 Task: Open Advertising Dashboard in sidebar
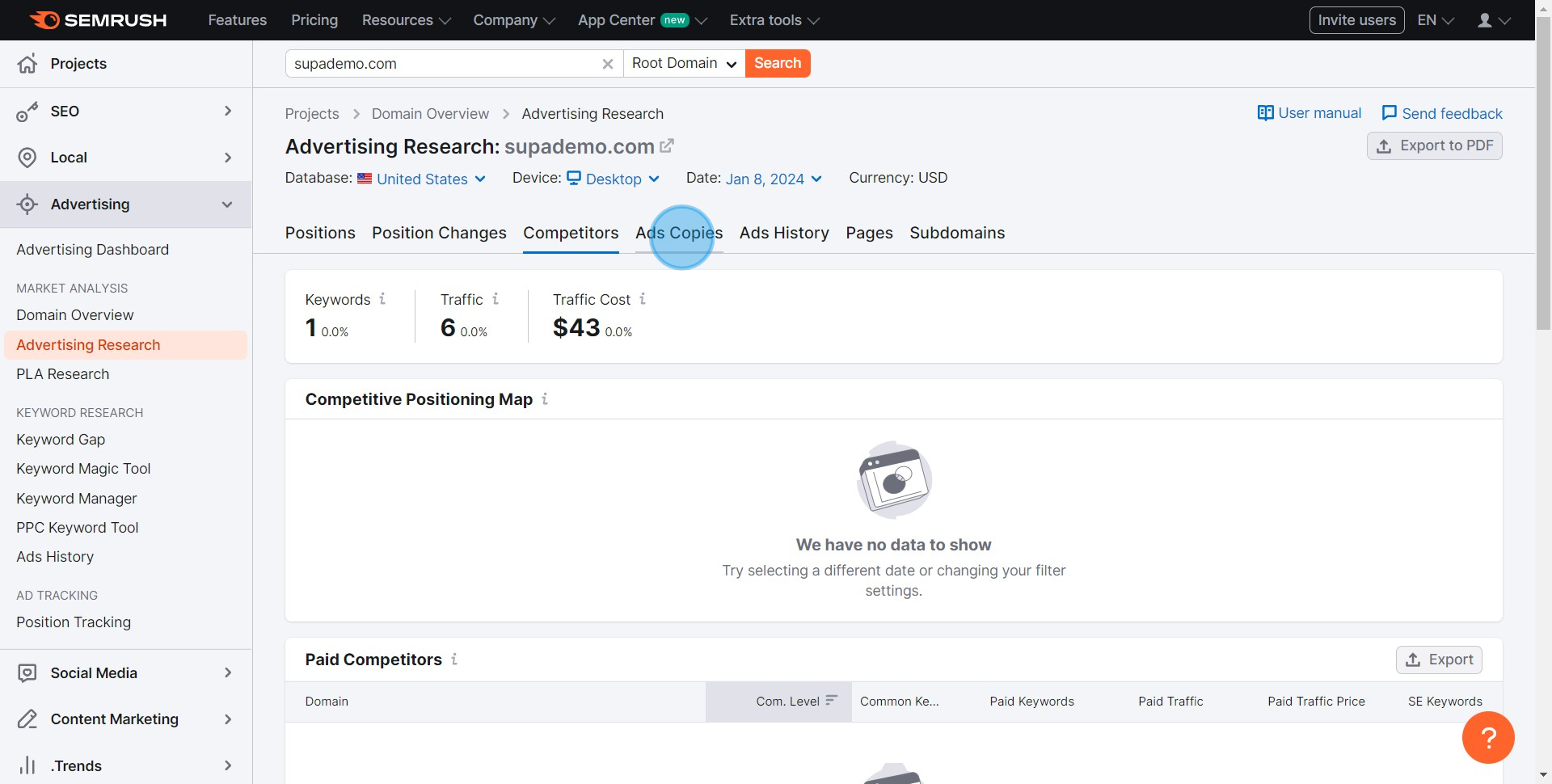pos(92,250)
